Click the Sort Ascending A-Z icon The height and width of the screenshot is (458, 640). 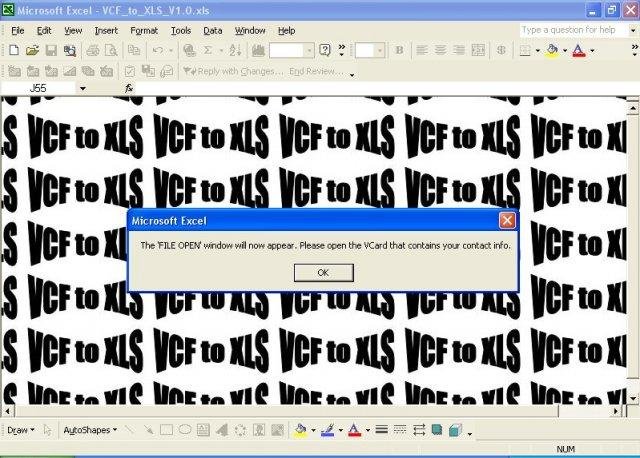[236, 50]
